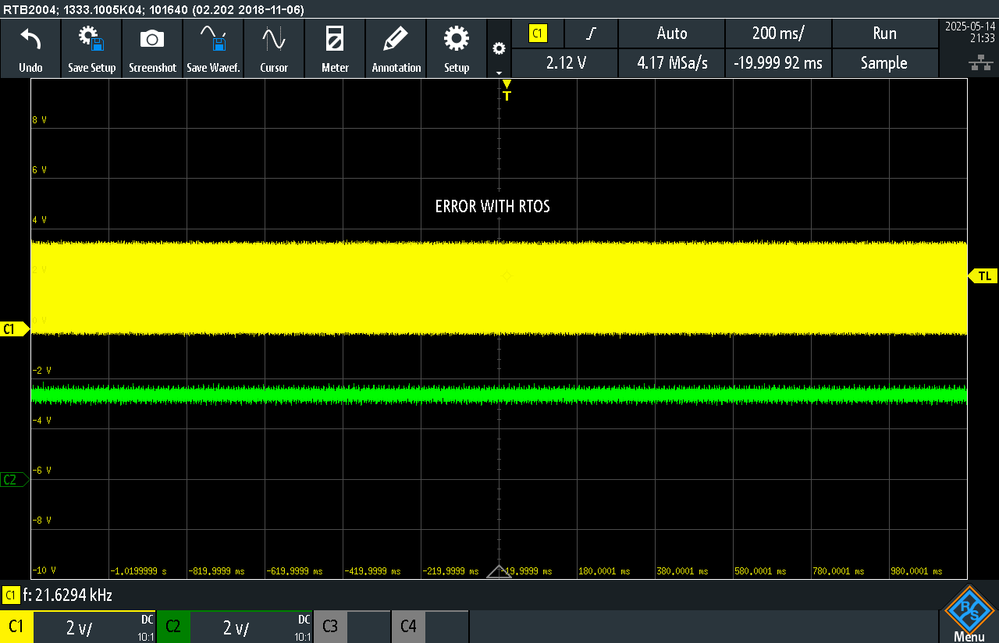
Task: Open the R&S Menu button
Action: [968, 614]
